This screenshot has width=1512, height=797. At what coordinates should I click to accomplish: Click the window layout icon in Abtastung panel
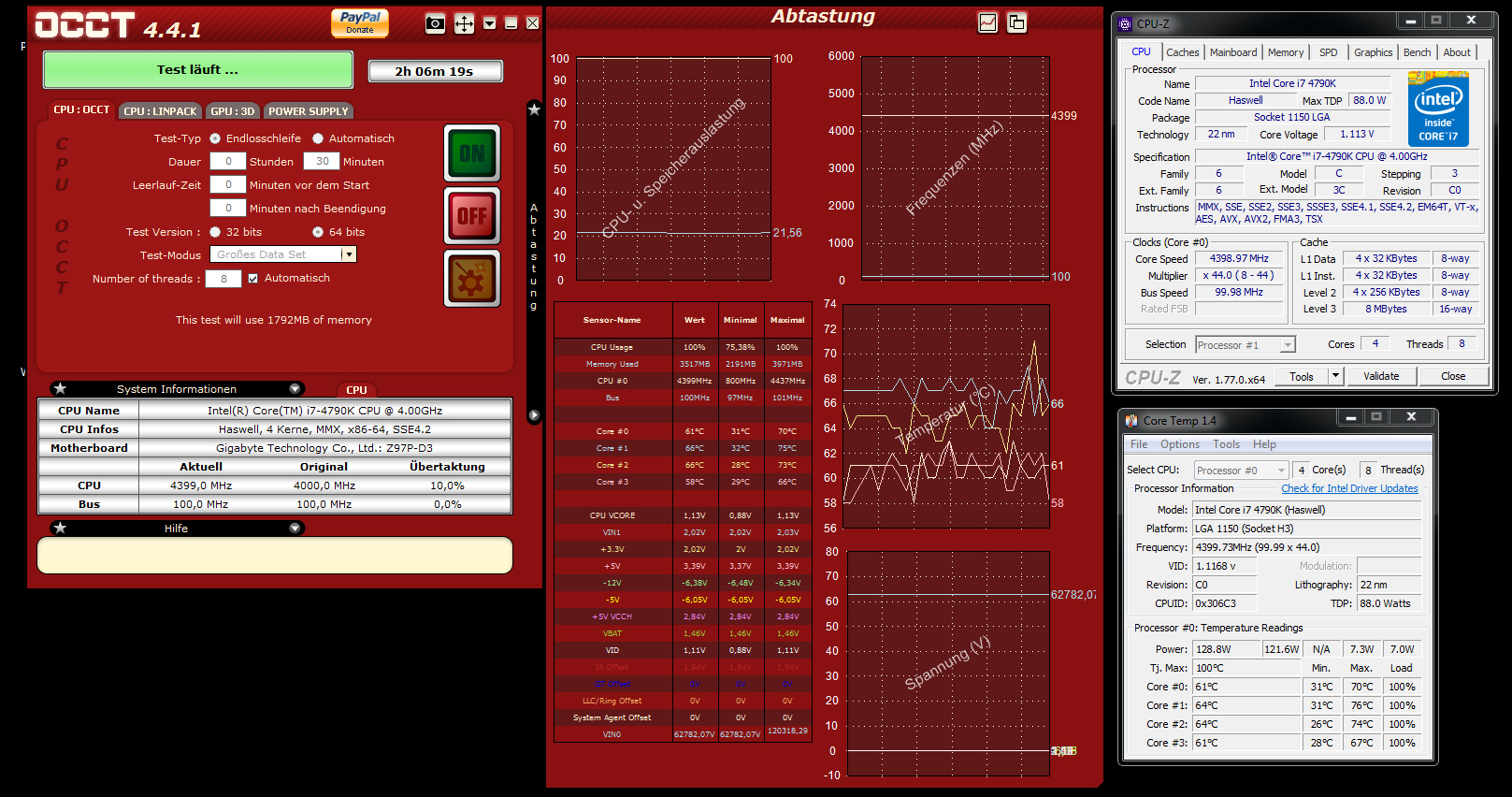(x=1016, y=22)
